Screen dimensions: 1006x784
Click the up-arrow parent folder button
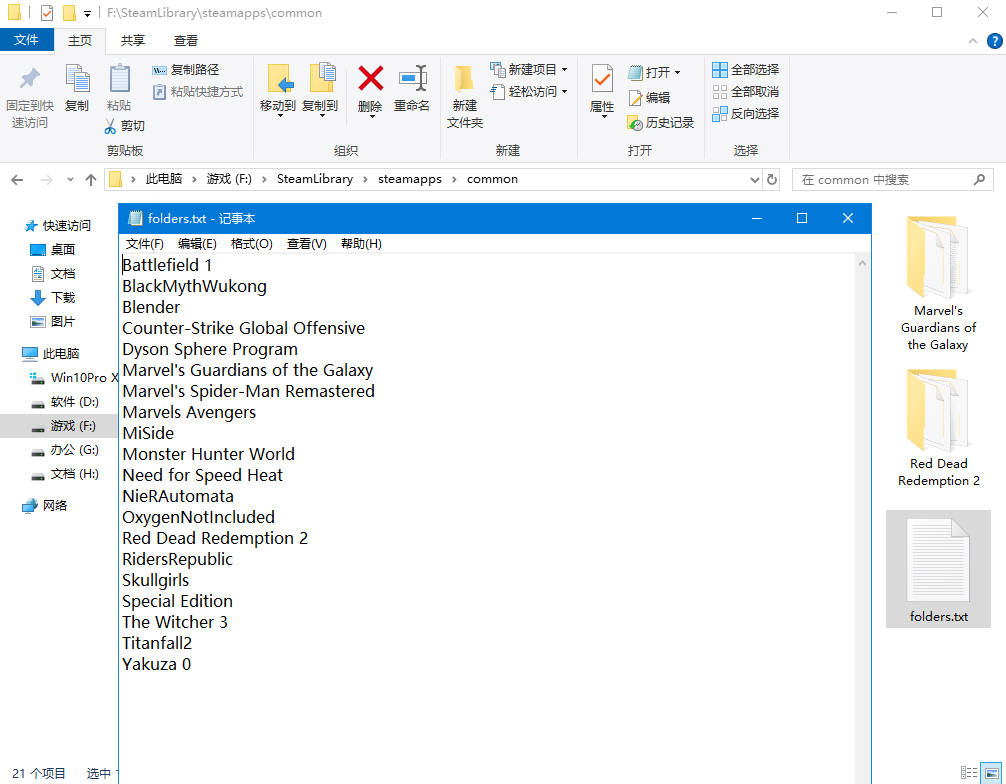pos(91,180)
